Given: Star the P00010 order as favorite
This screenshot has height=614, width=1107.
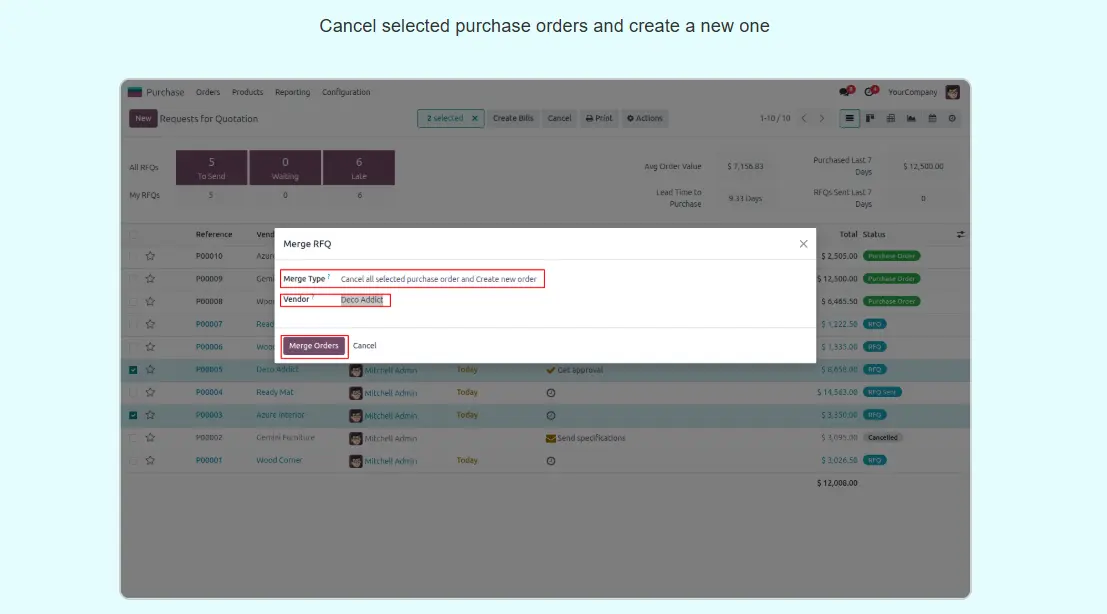Looking at the screenshot, I should pos(150,256).
